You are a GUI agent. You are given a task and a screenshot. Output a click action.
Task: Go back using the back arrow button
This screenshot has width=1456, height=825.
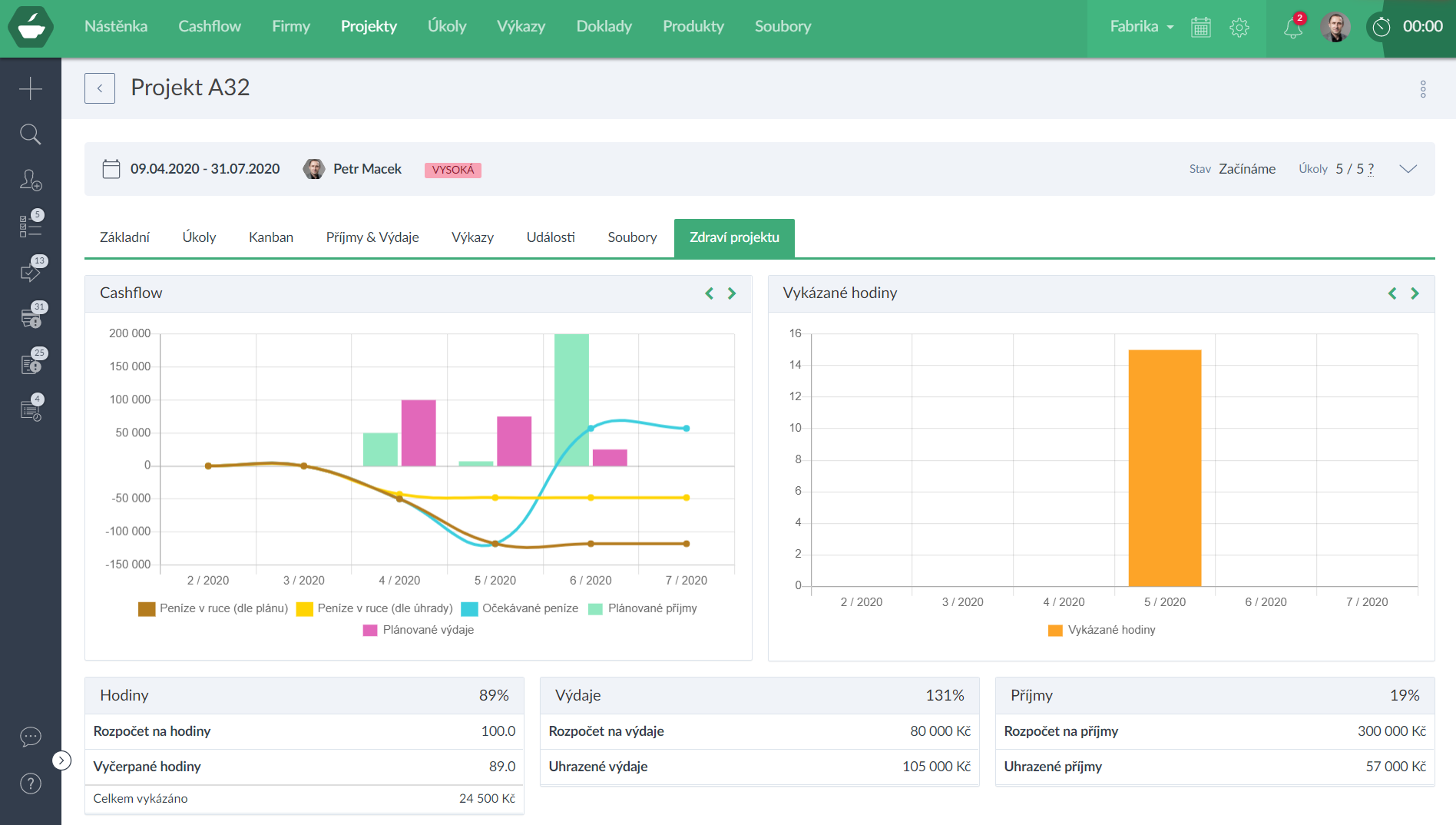click(x=100, y=88)
